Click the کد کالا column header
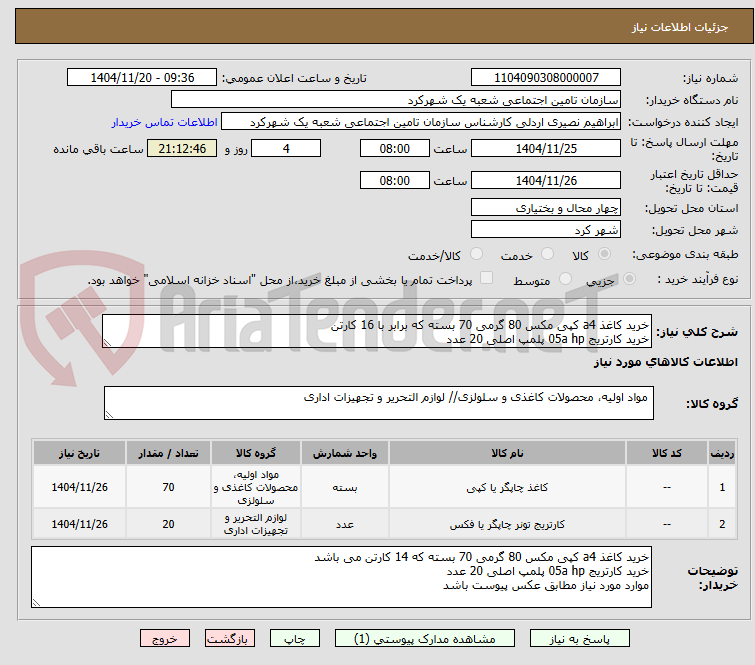The image size is (755, 665). click(x=667, y=453)
